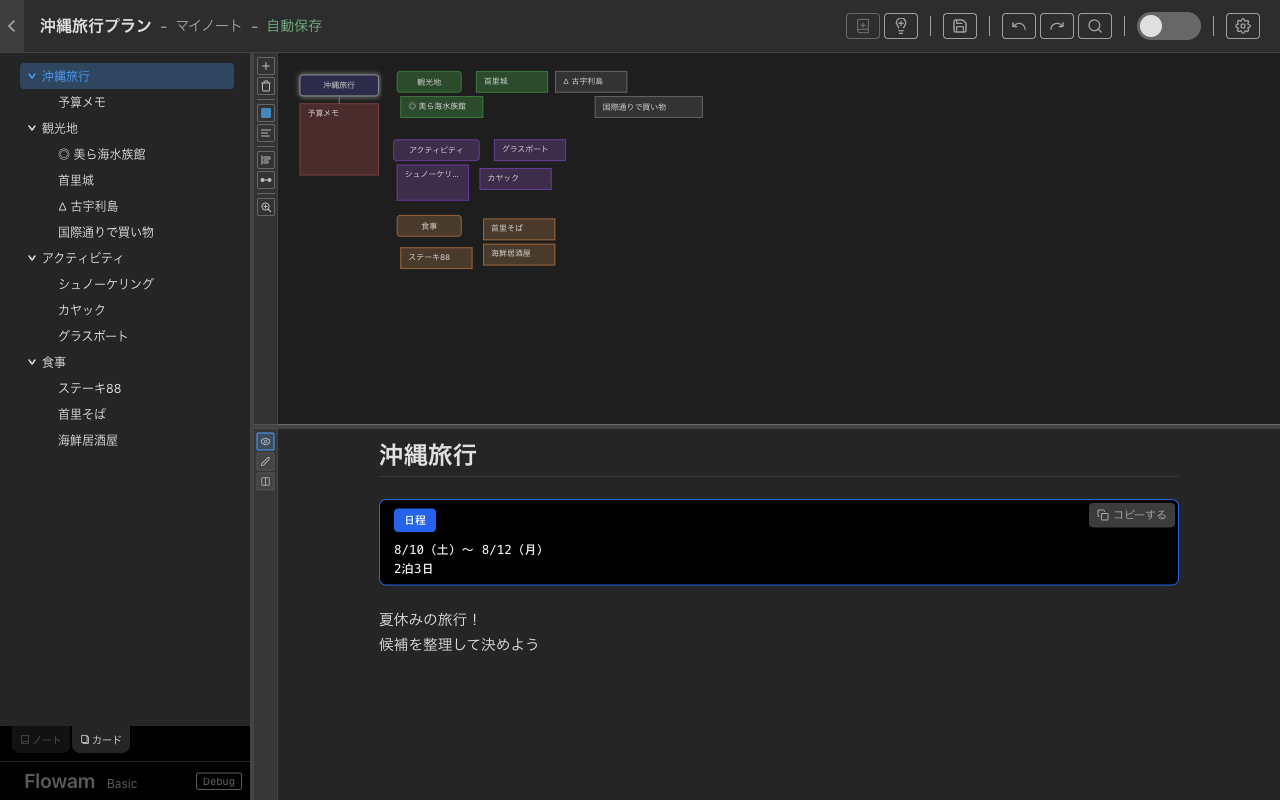This screenshot has height=800, width=1280.
Task: Click the undo arrow in the top toolbar
Action: pos(1018,26)
